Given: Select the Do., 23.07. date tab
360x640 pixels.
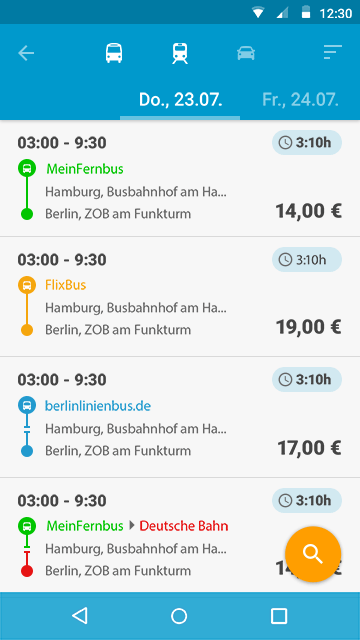Looking at the screenshot, I should click(180, 100).
